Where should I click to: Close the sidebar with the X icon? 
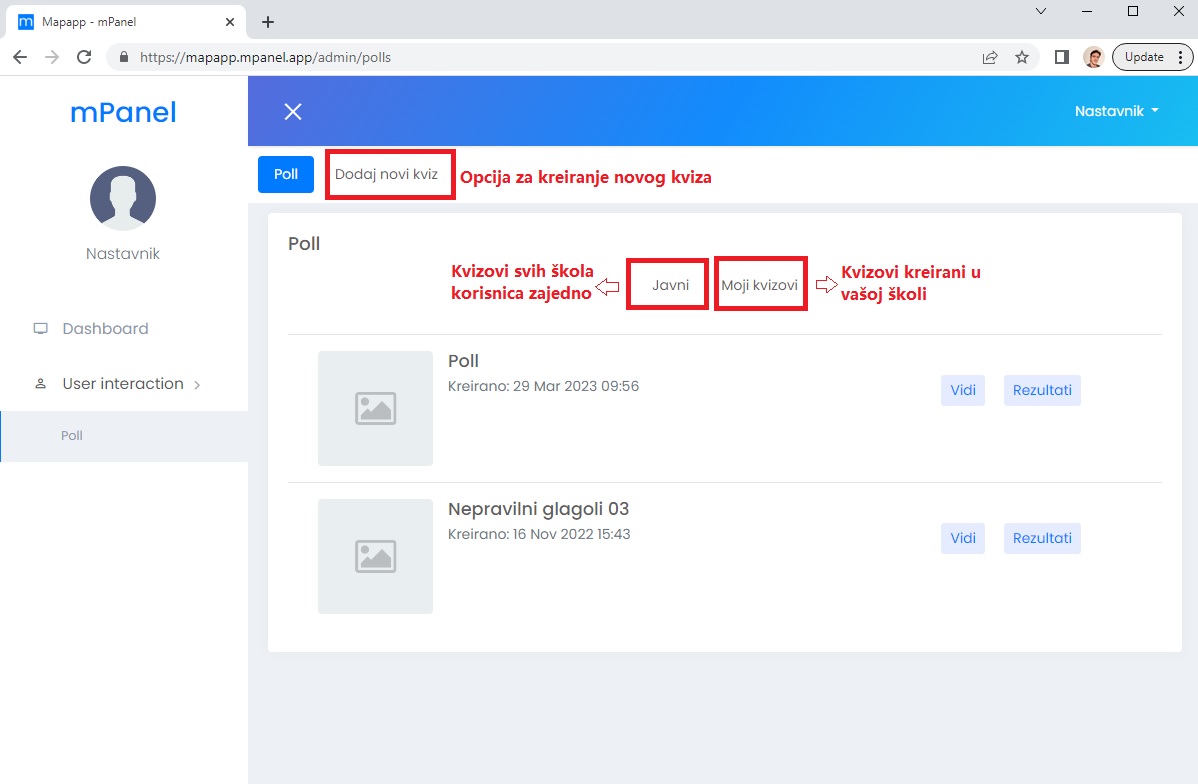tap(293, 112)
